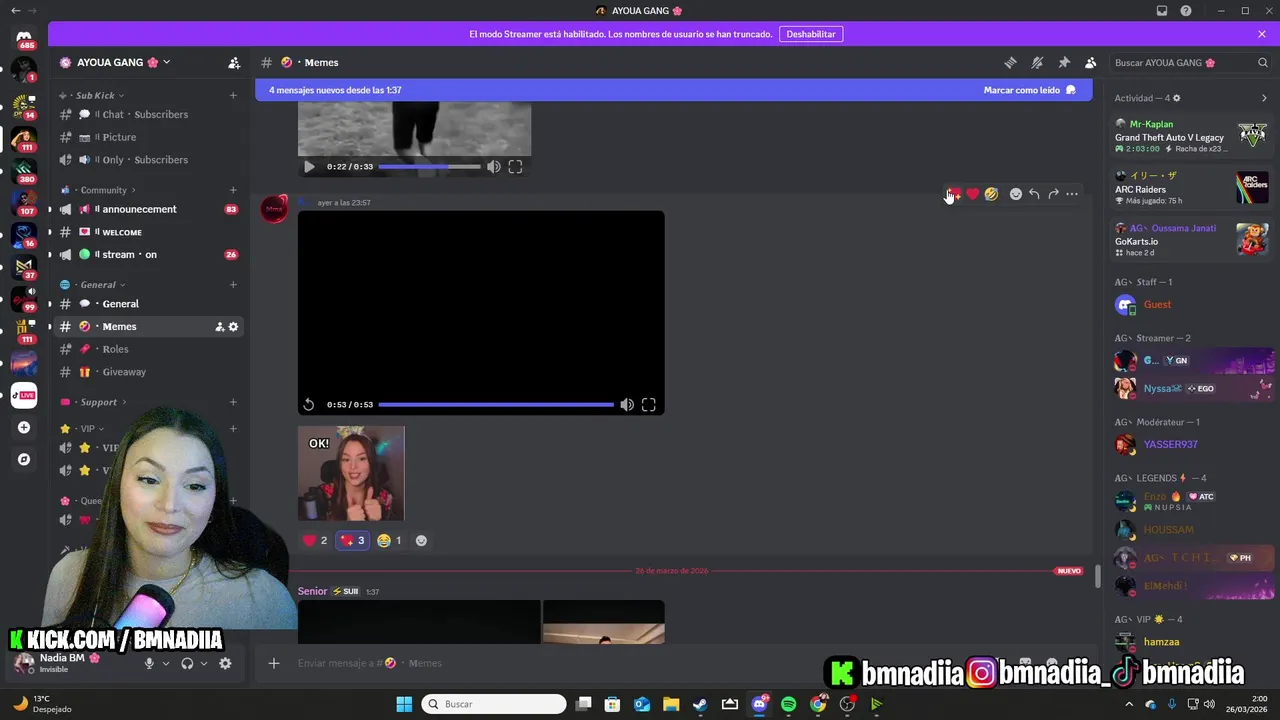
Task: Click plus attach button in message box
Action: 274,663
